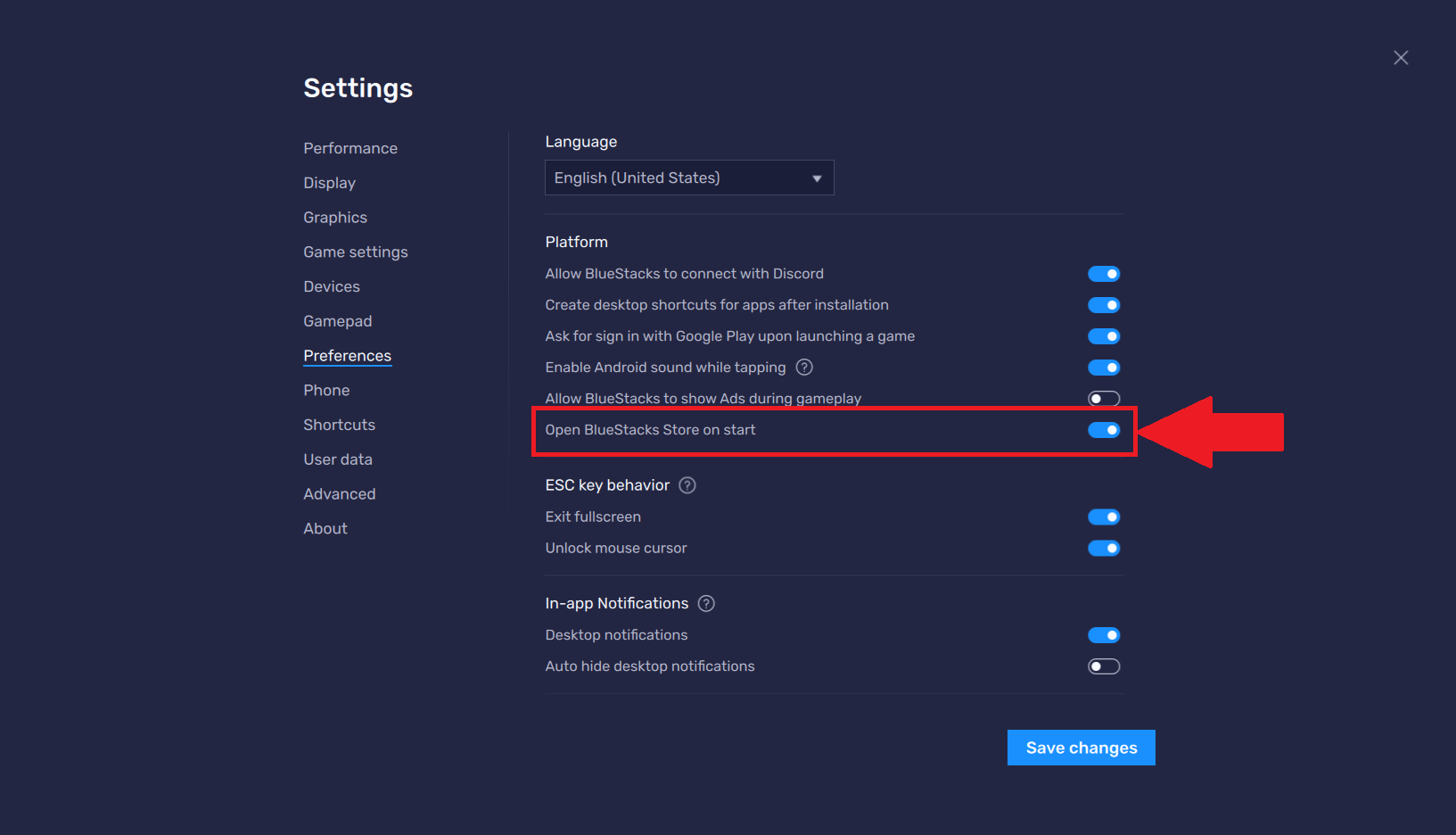Click help icon beside ESC key behavior
This screenshot has width=1456, height=835.
[x=687, y=485]
